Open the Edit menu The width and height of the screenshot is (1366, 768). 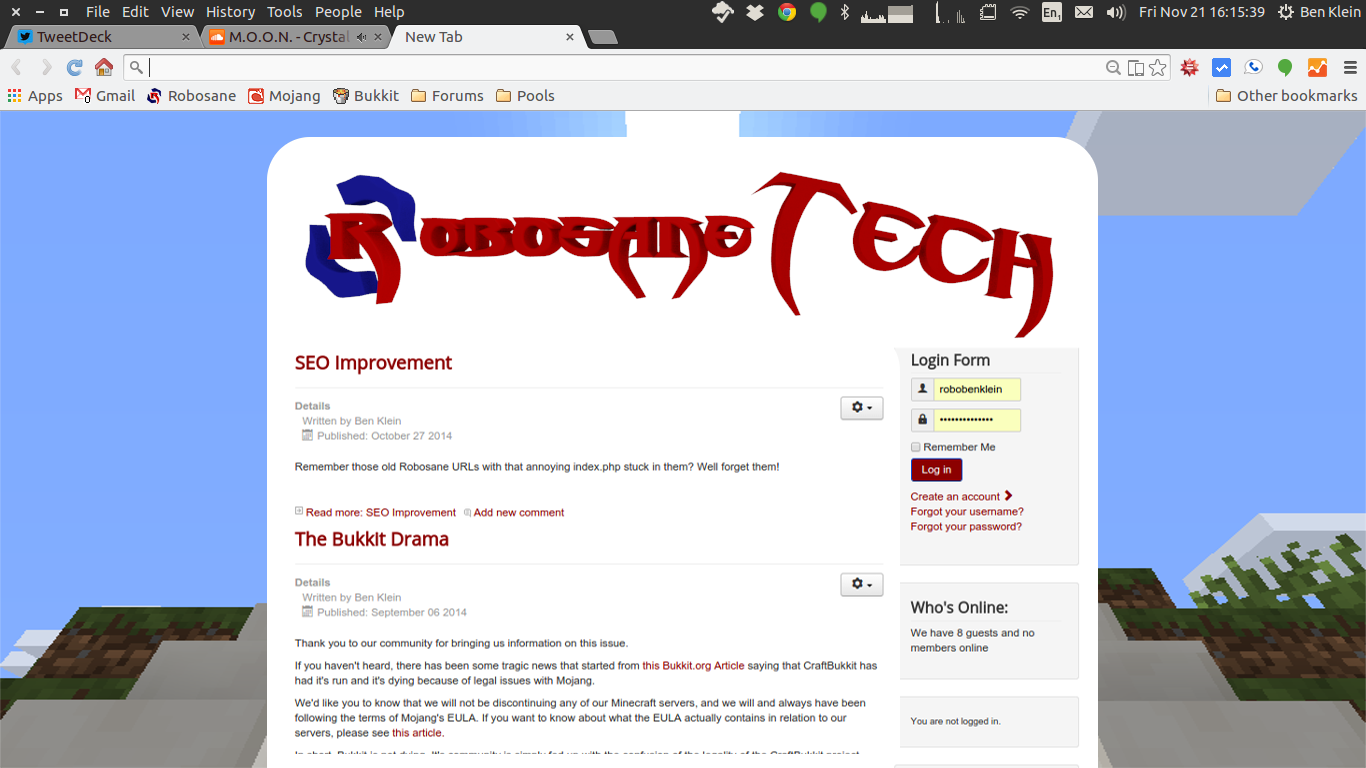(x=135, y=12)
